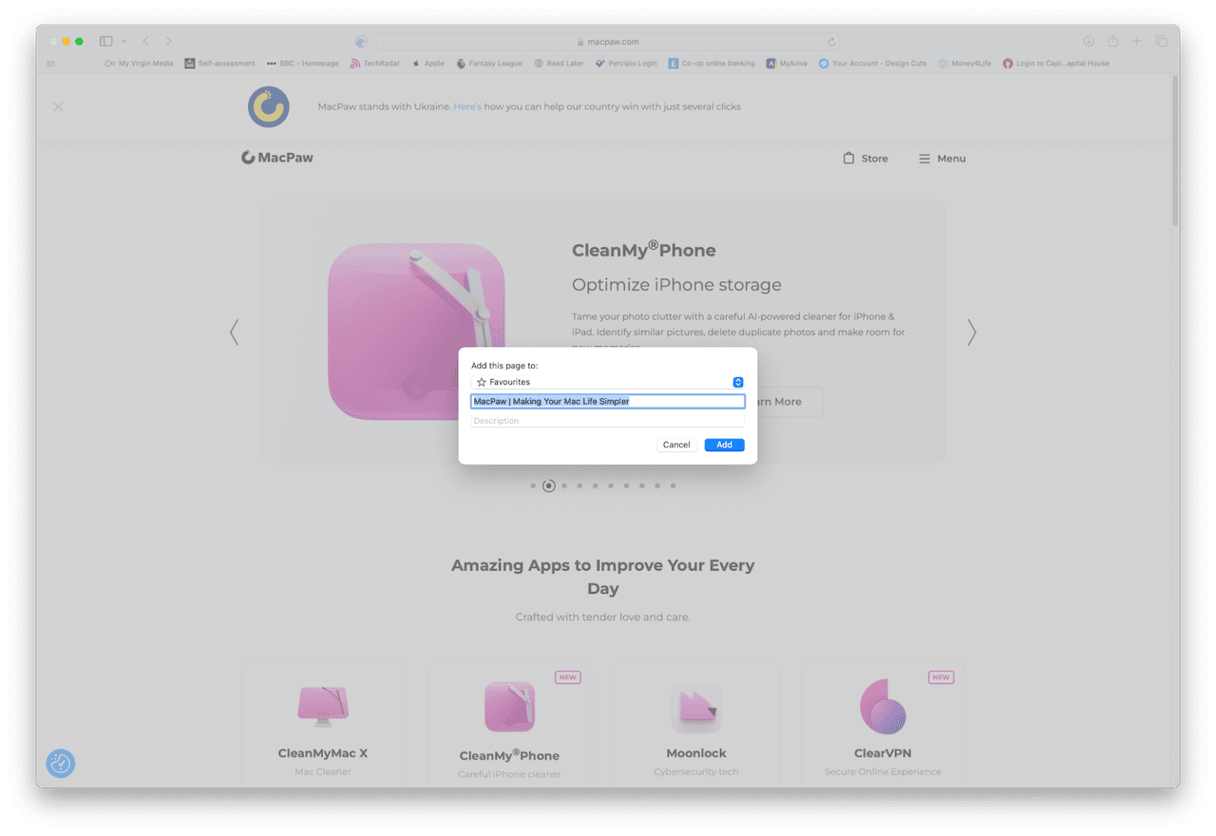Screen dimensions: 1216x836
Task: Open the MyAviva bookmark
Action: coord(787,63)
